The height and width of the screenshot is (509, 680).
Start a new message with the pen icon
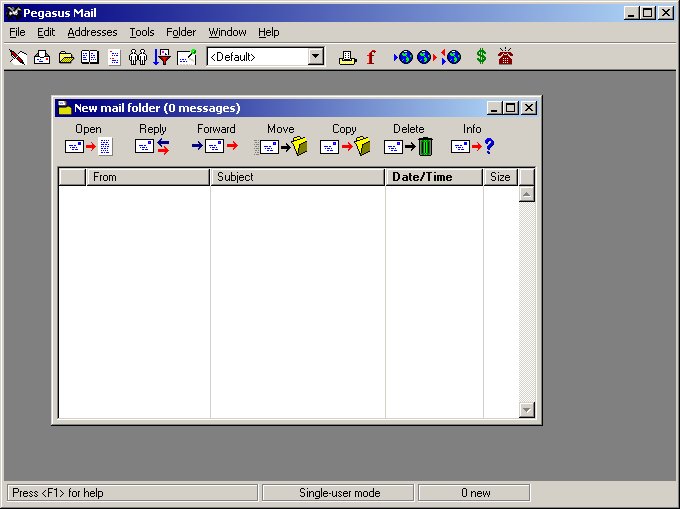click(18, 57)
